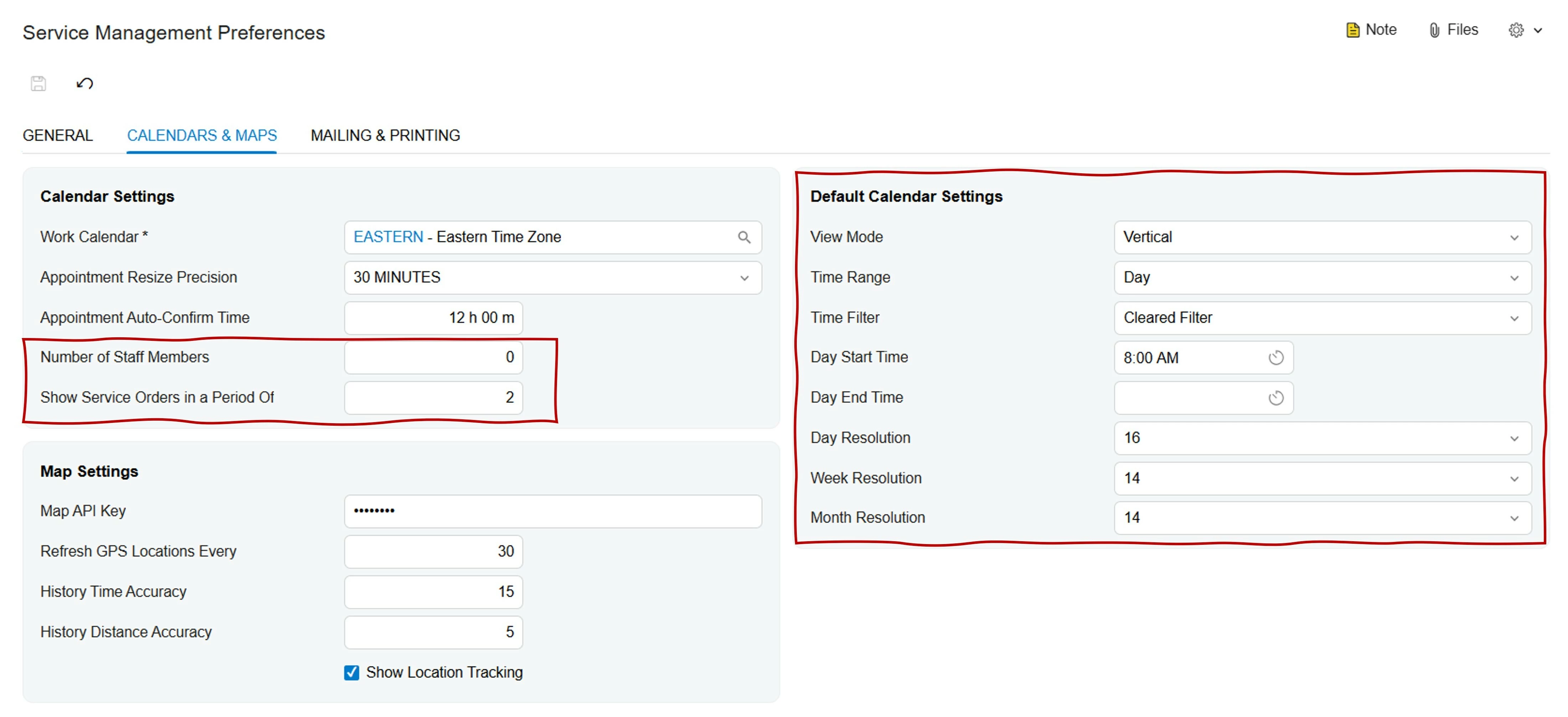Click the EASTERN calendar link
Viewport: 1568px width, 717px height.
point(388,237)
